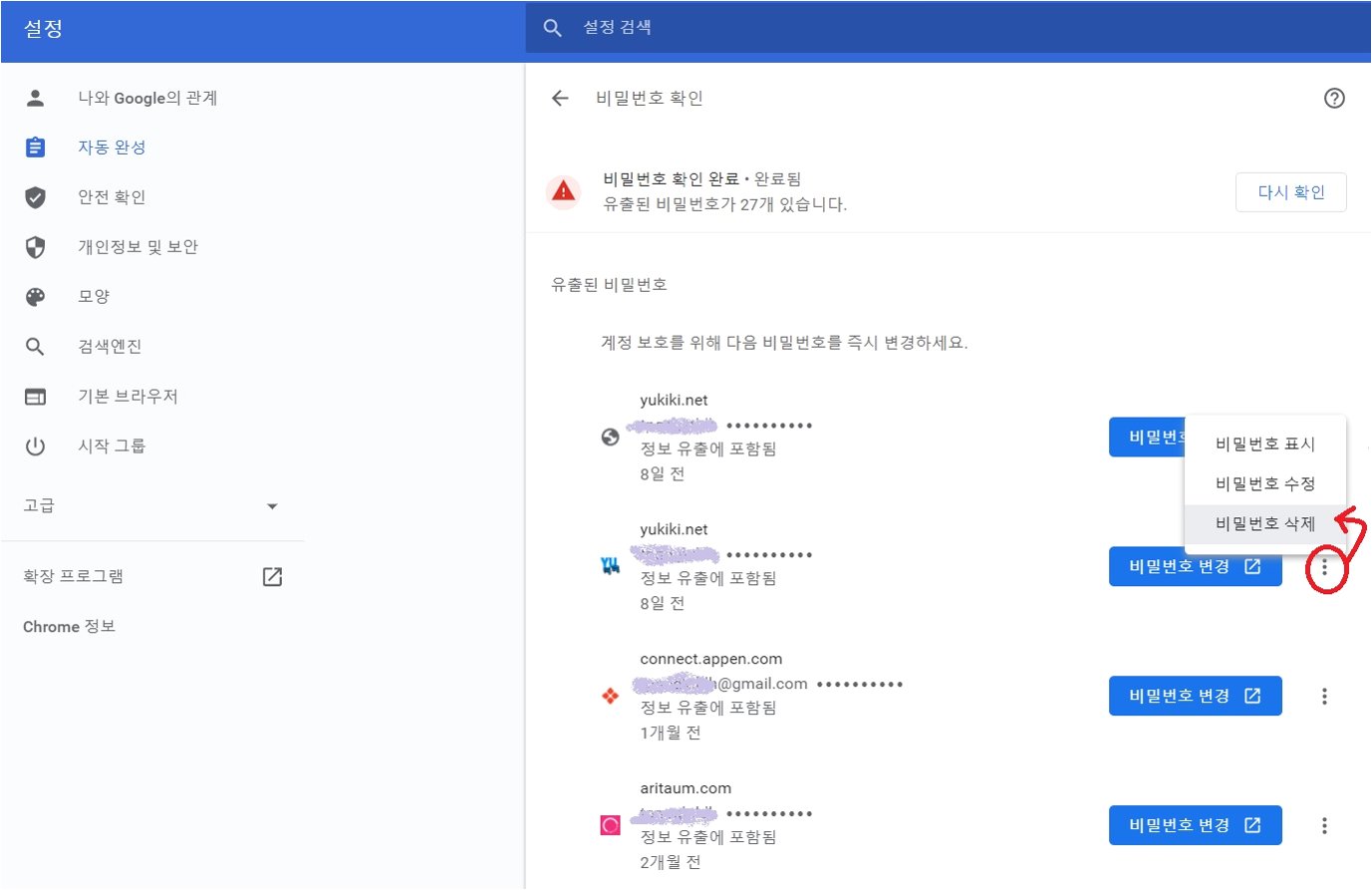Image resolution: width=1372 pixels, height=890 pixels.
Task: Click the 유출된 비밀번호 heading
Action: (609, 285)
